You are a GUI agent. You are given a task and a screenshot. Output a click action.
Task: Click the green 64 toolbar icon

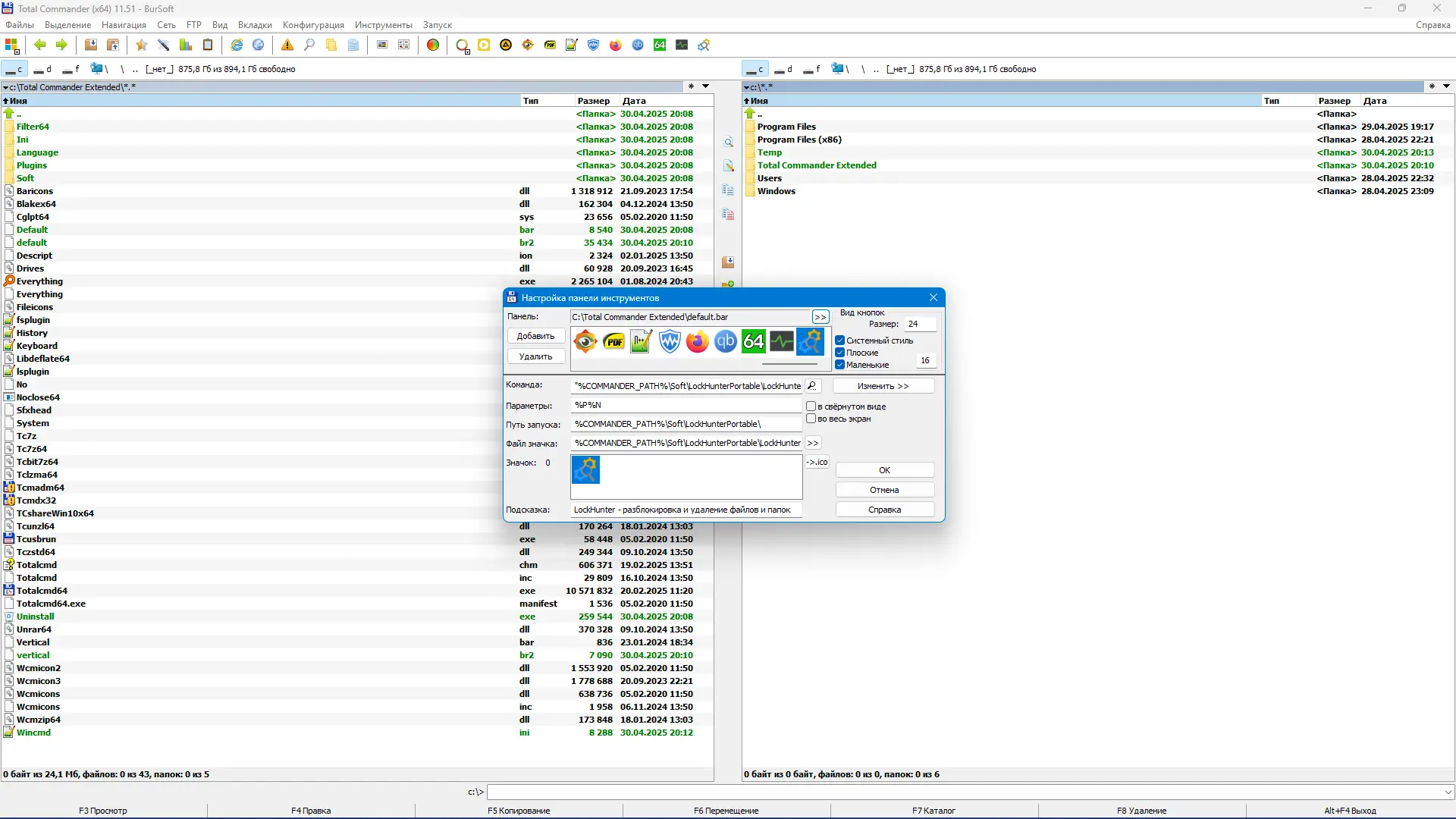pos(660,45)
